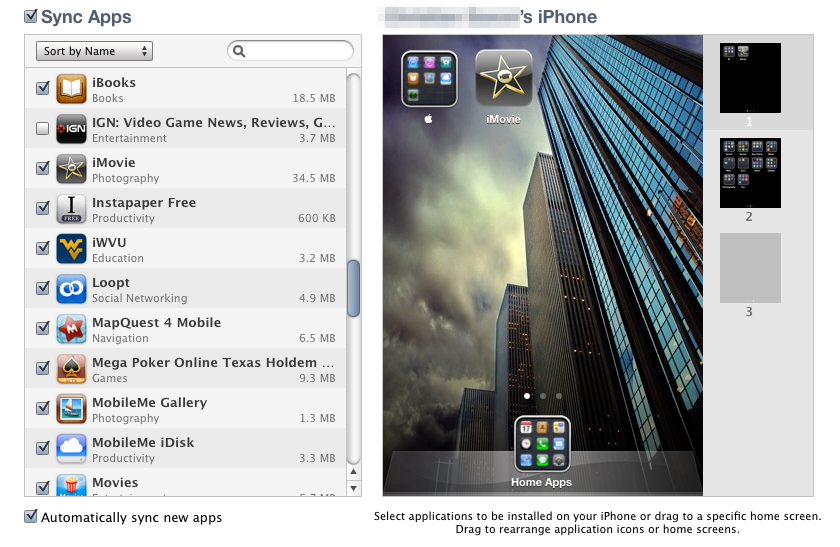Select home screen thumbnail 1
840x547 pixels.
coord(750,78)
